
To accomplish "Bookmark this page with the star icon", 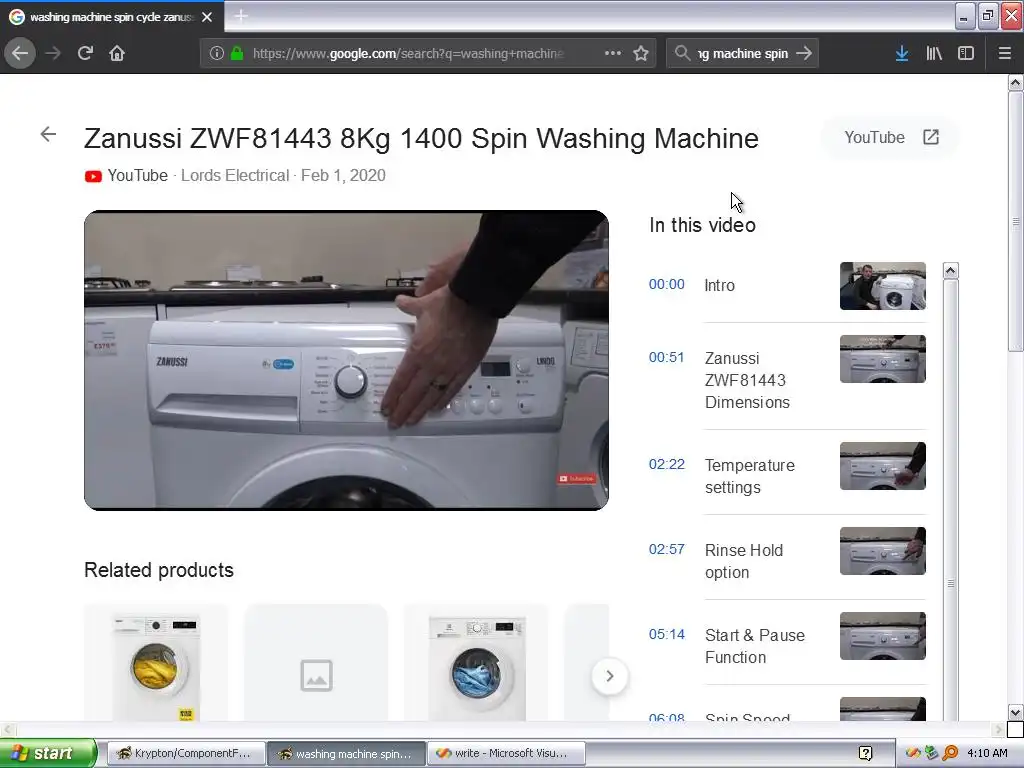I will [x=641, y=53].
